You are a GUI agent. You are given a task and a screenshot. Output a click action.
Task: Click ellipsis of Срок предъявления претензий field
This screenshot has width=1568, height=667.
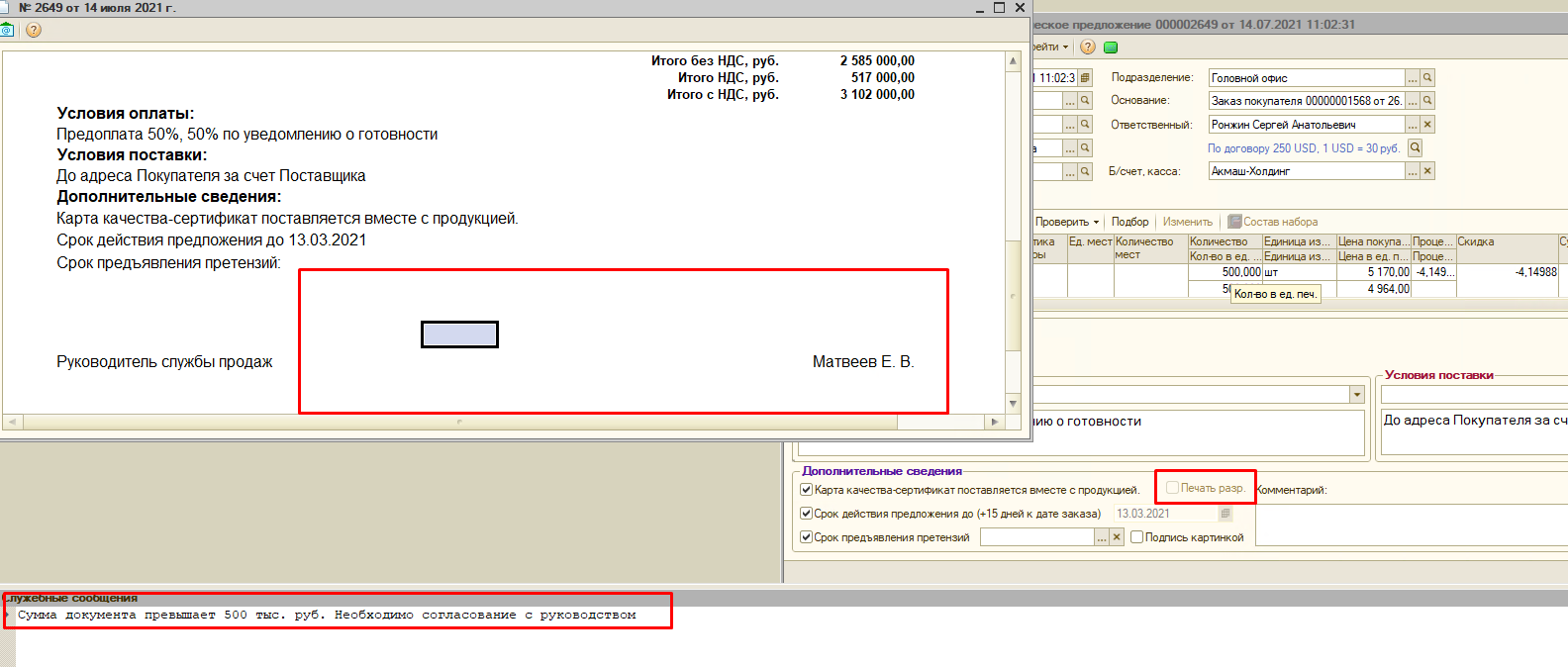(1101, 536)
